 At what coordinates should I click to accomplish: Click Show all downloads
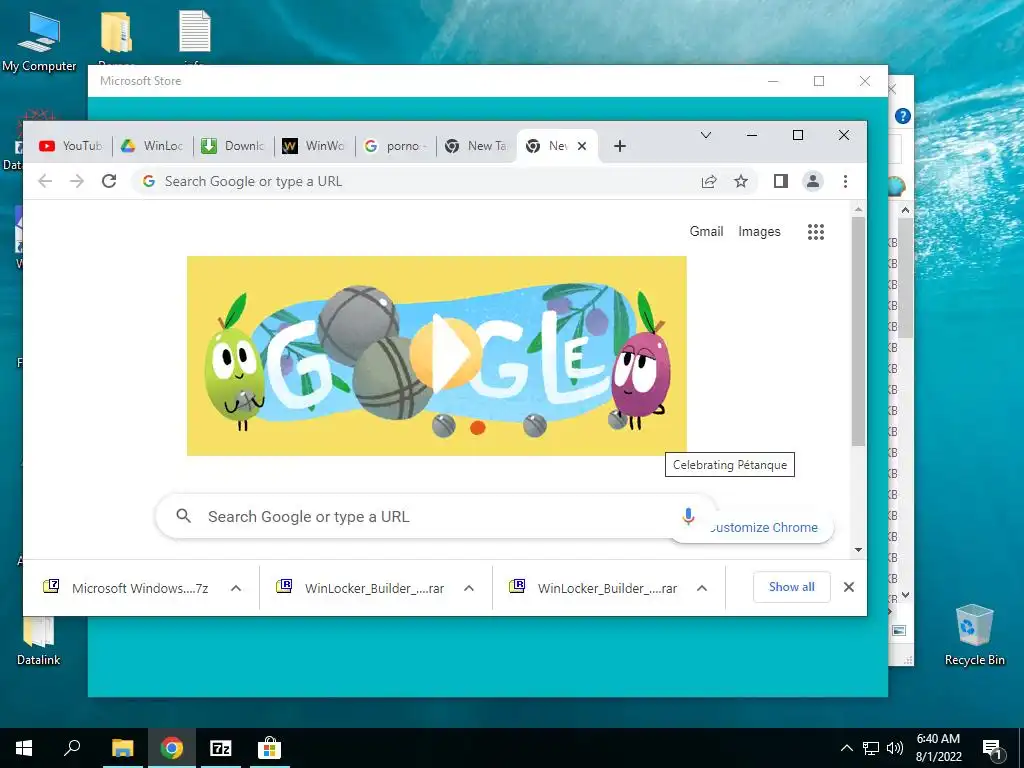(792, 587)
